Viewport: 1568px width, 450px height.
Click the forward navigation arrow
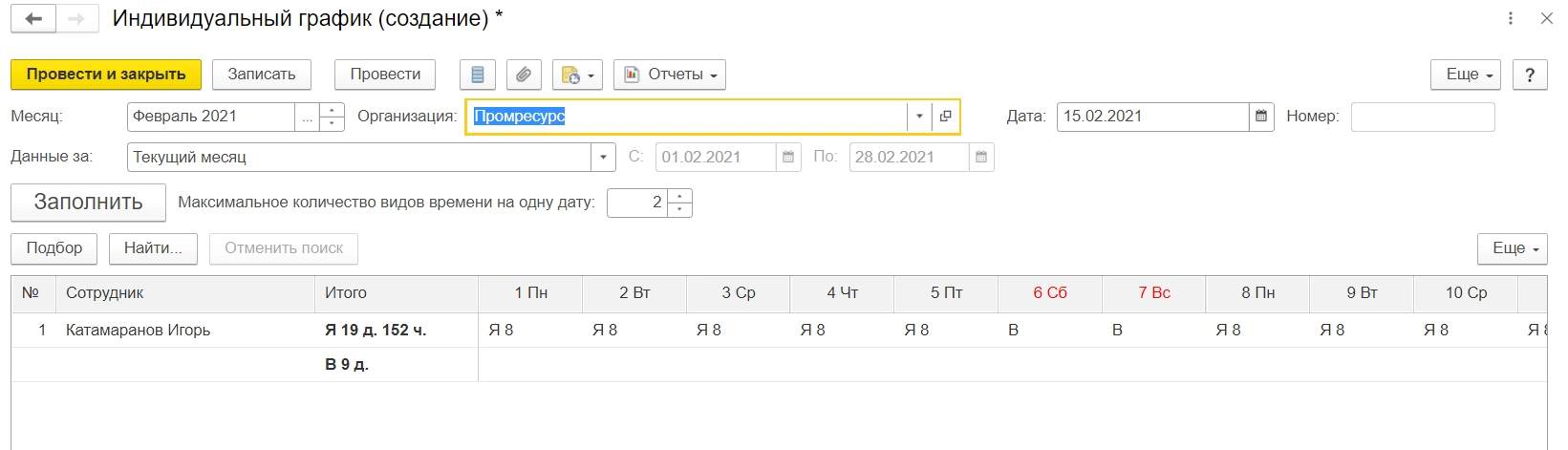(x=76, y=19)
